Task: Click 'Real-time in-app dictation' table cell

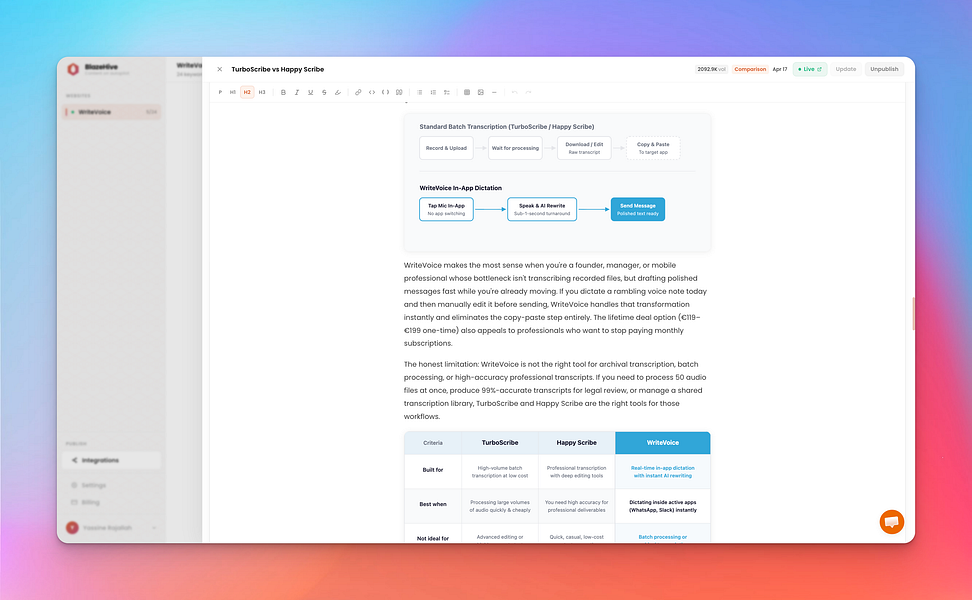Action: tap(663, 472)
